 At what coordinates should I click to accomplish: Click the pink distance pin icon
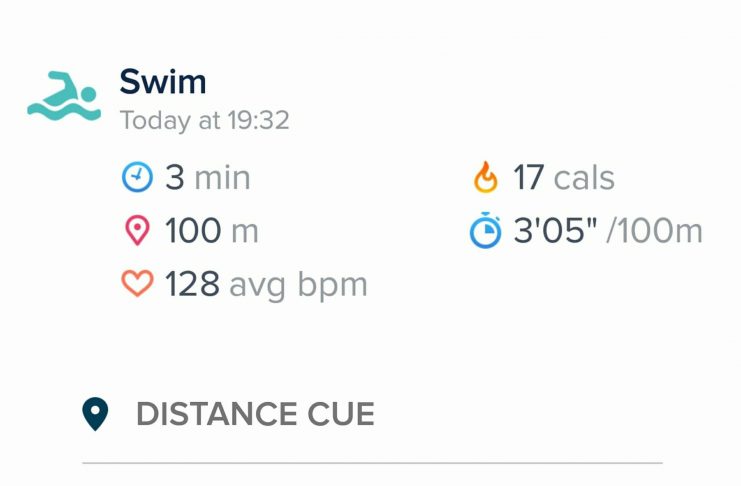(137, 230)
